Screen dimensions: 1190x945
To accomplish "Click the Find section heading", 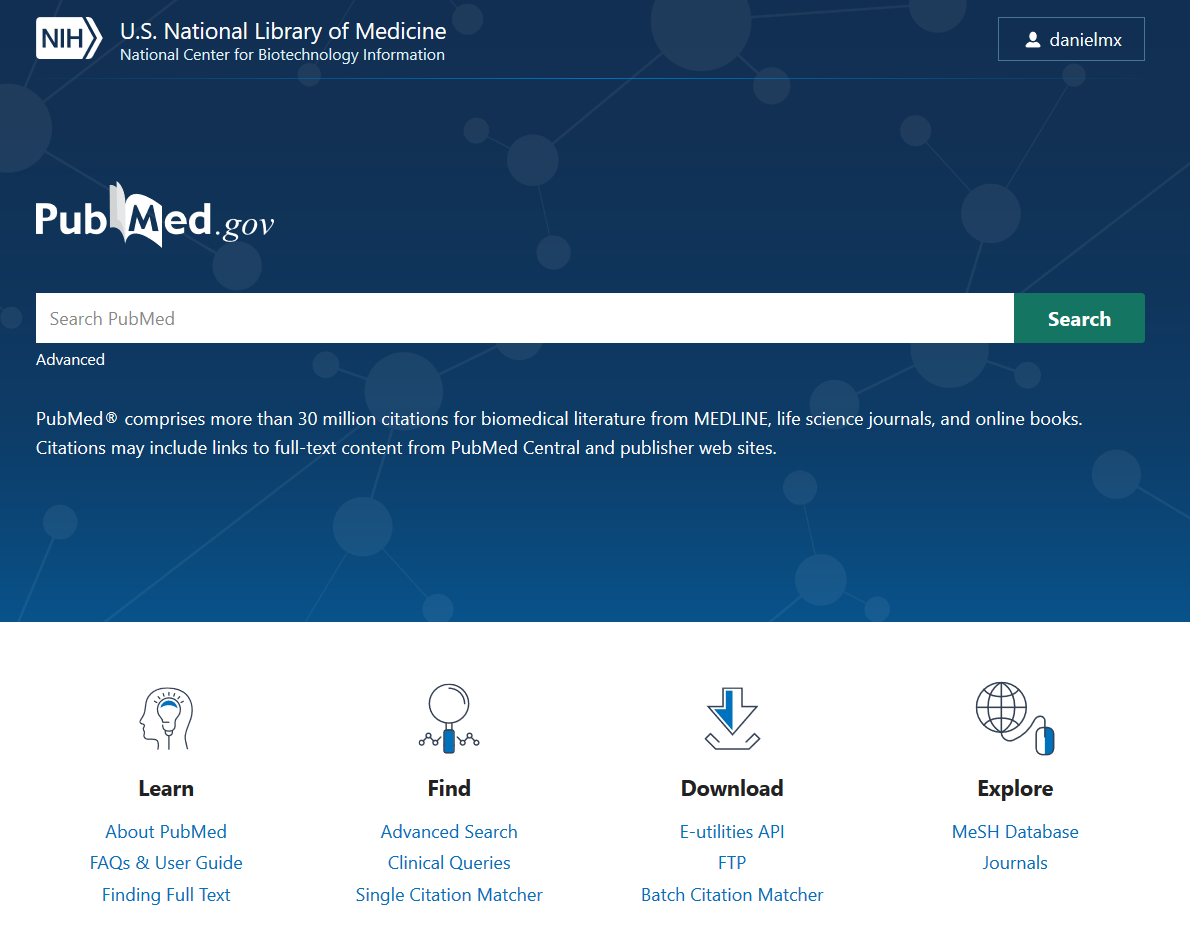I will click(449, 789).
